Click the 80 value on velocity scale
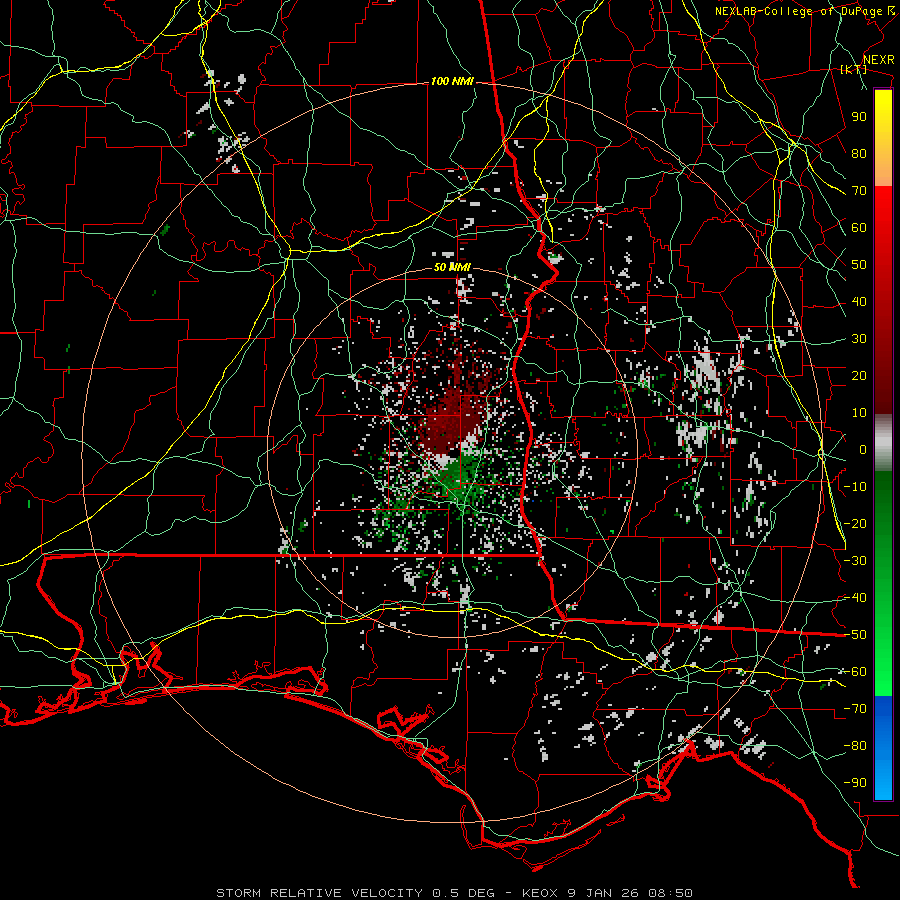This screenshot has height=900, width=900. pyautogui.click(x=859, y=153)
